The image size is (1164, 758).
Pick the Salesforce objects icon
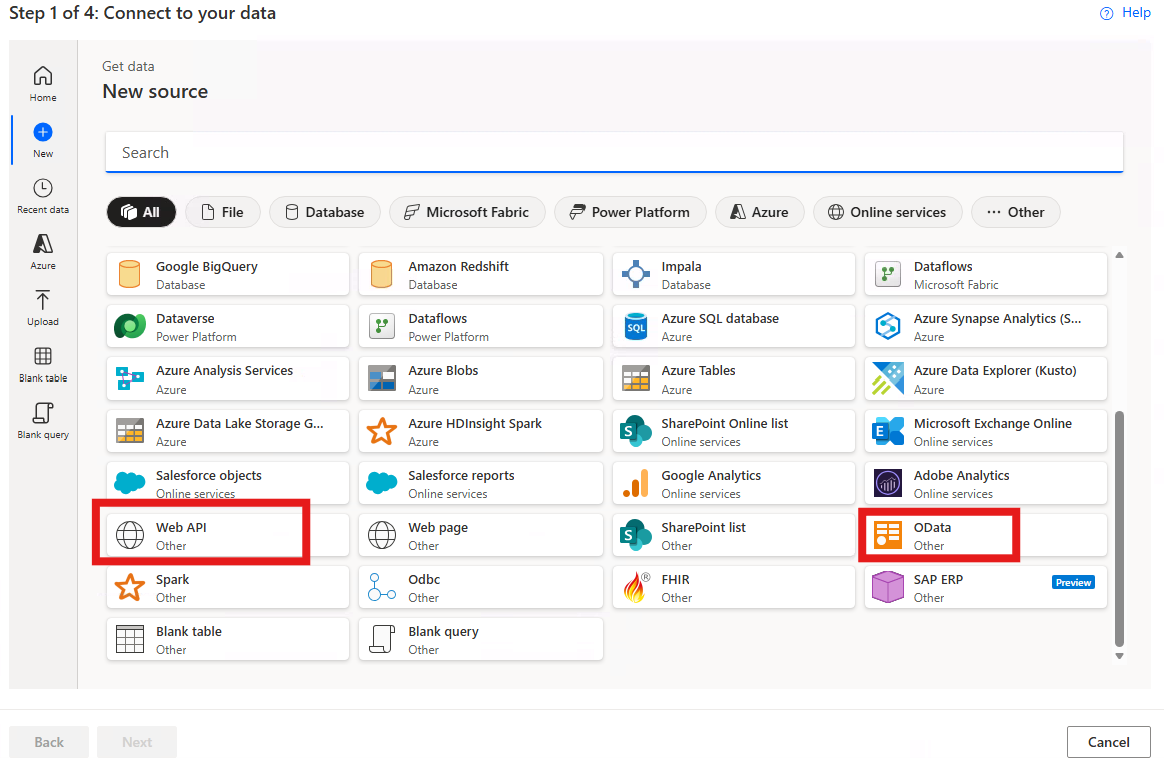point(130,483)
